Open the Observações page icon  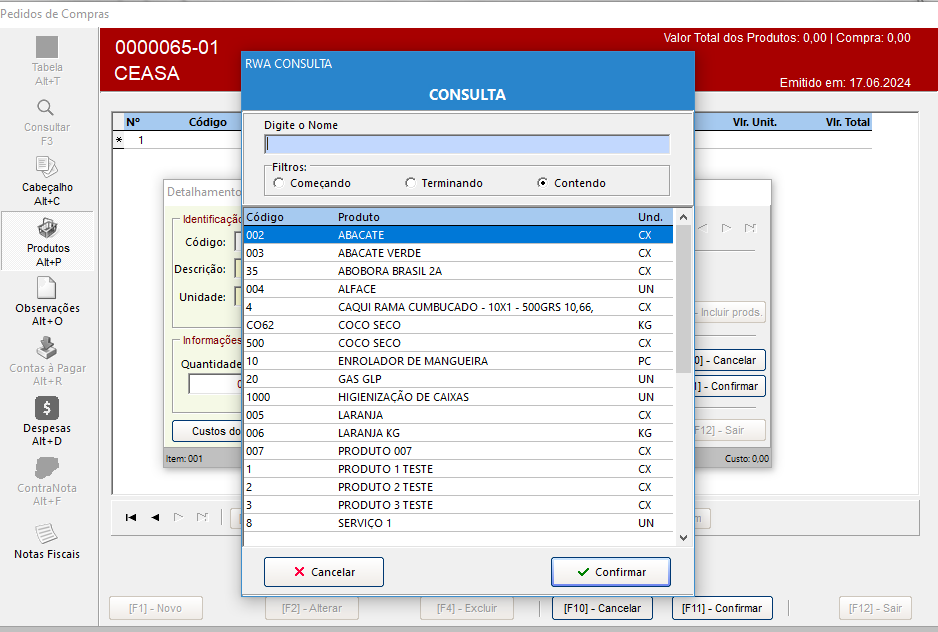pos(47,287)
